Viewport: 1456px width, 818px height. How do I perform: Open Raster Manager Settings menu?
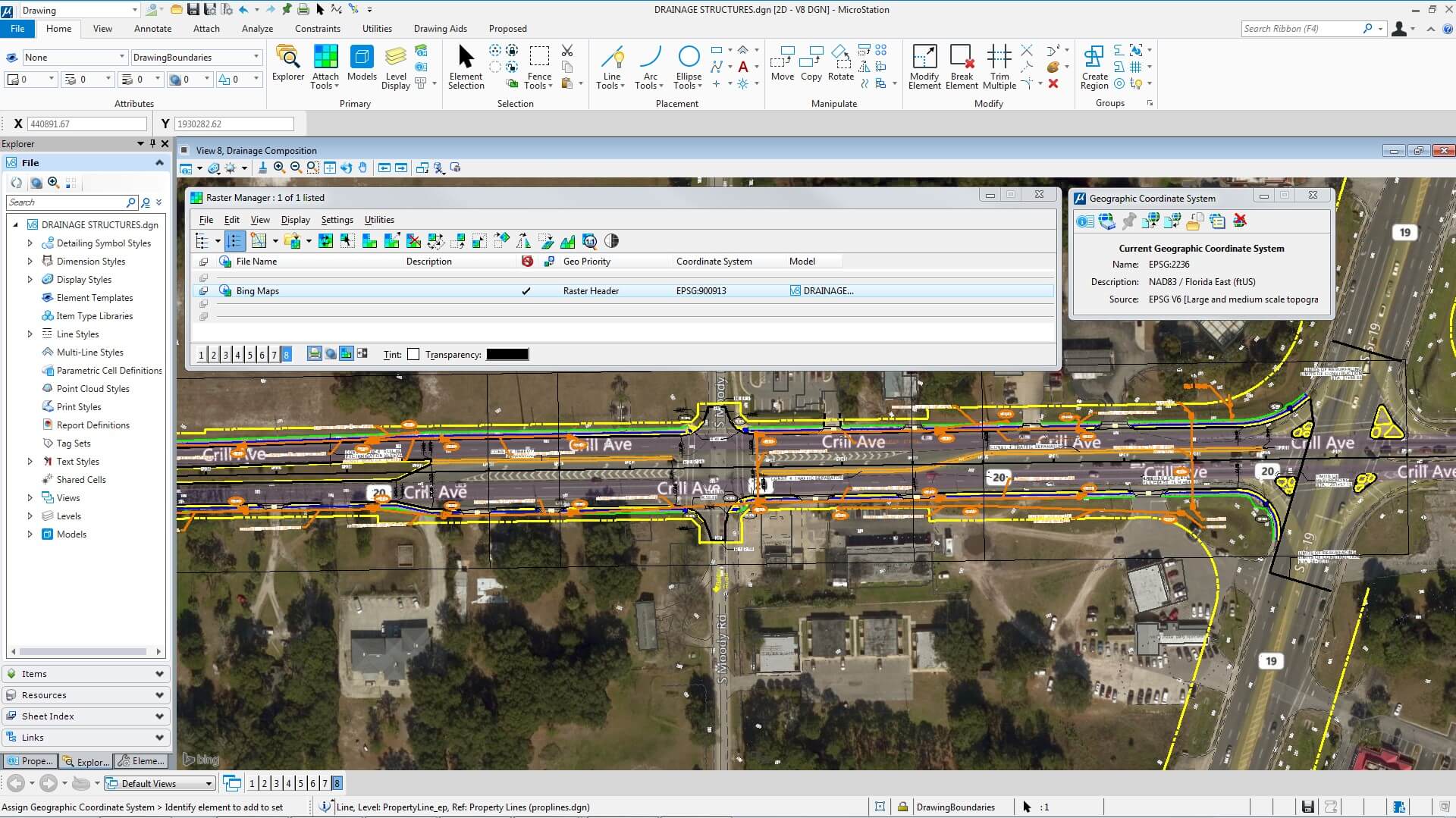[337, 220]
